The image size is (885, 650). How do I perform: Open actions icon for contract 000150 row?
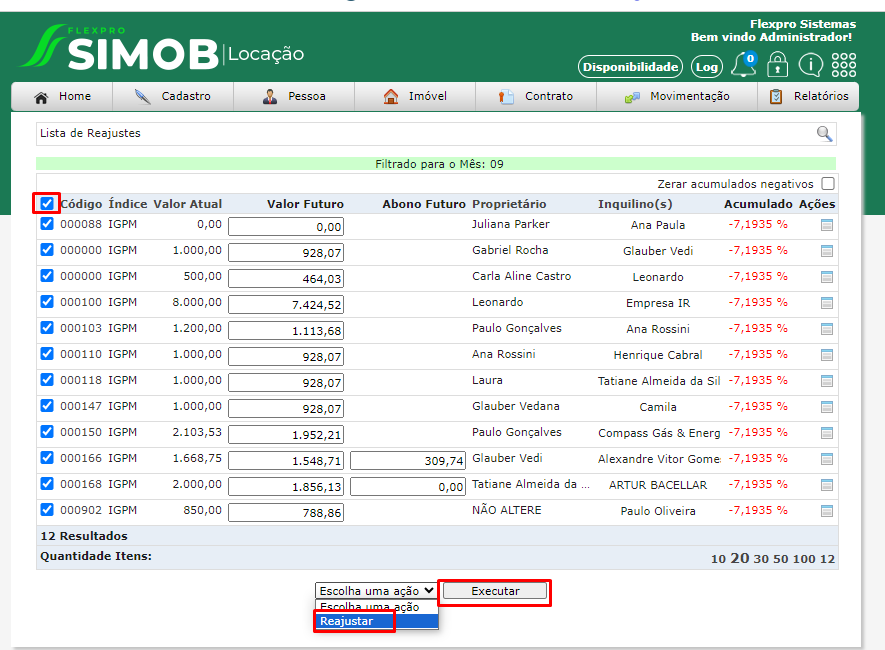(827, 433)
